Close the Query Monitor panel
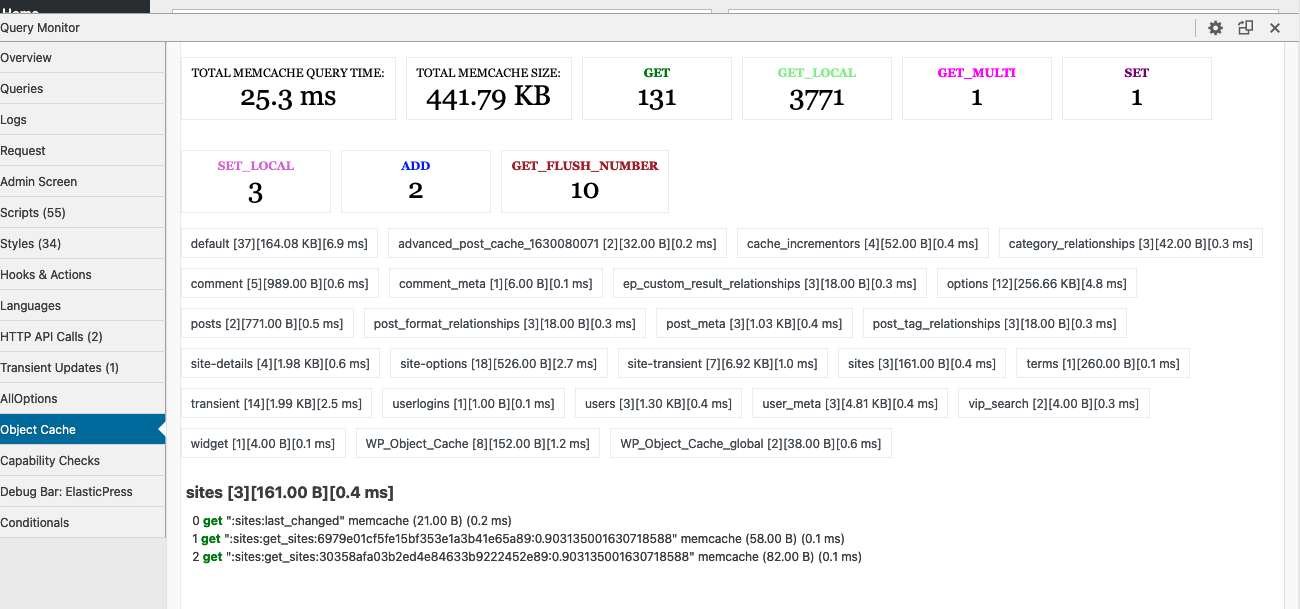Screen dimensions: 1300x609 [1275, 28]
